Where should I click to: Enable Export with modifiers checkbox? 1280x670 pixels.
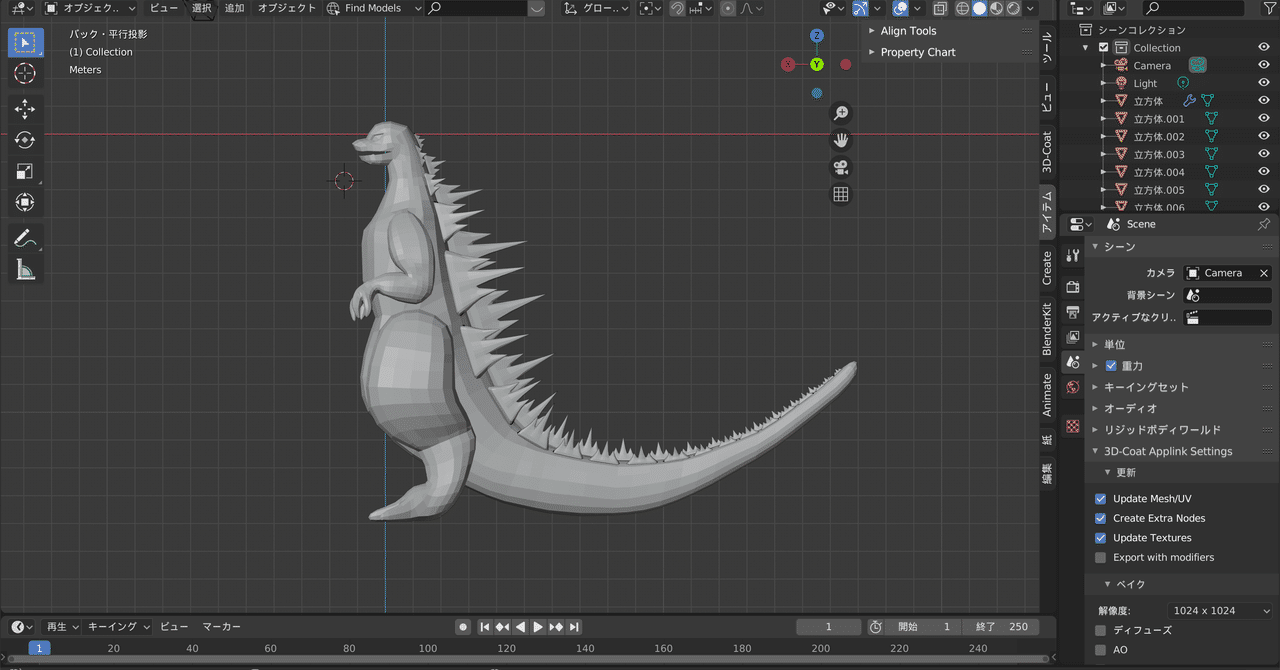(1101, 558)
